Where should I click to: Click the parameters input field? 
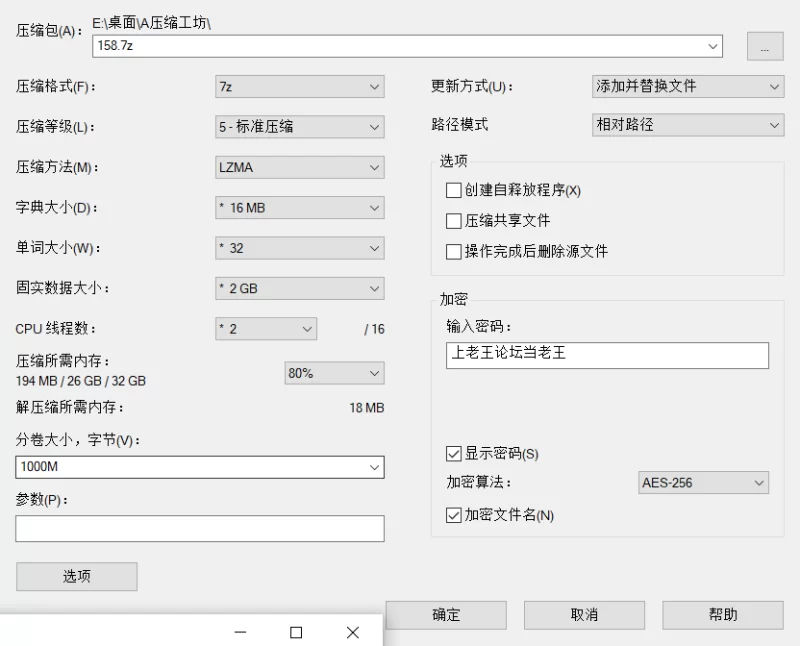(x=199, y=528)
